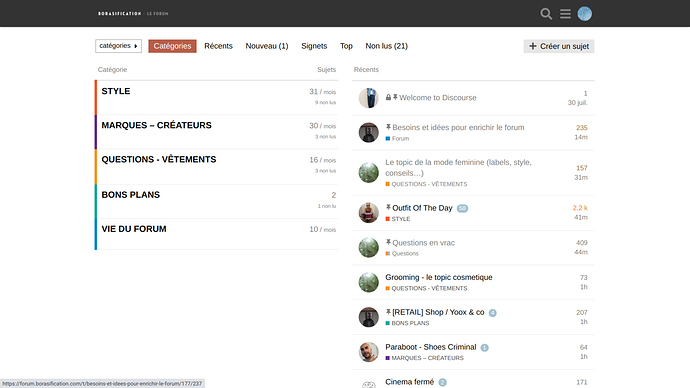Open the Cinema fermé topic
Screen dimensions: 690x388
[410, 381]
